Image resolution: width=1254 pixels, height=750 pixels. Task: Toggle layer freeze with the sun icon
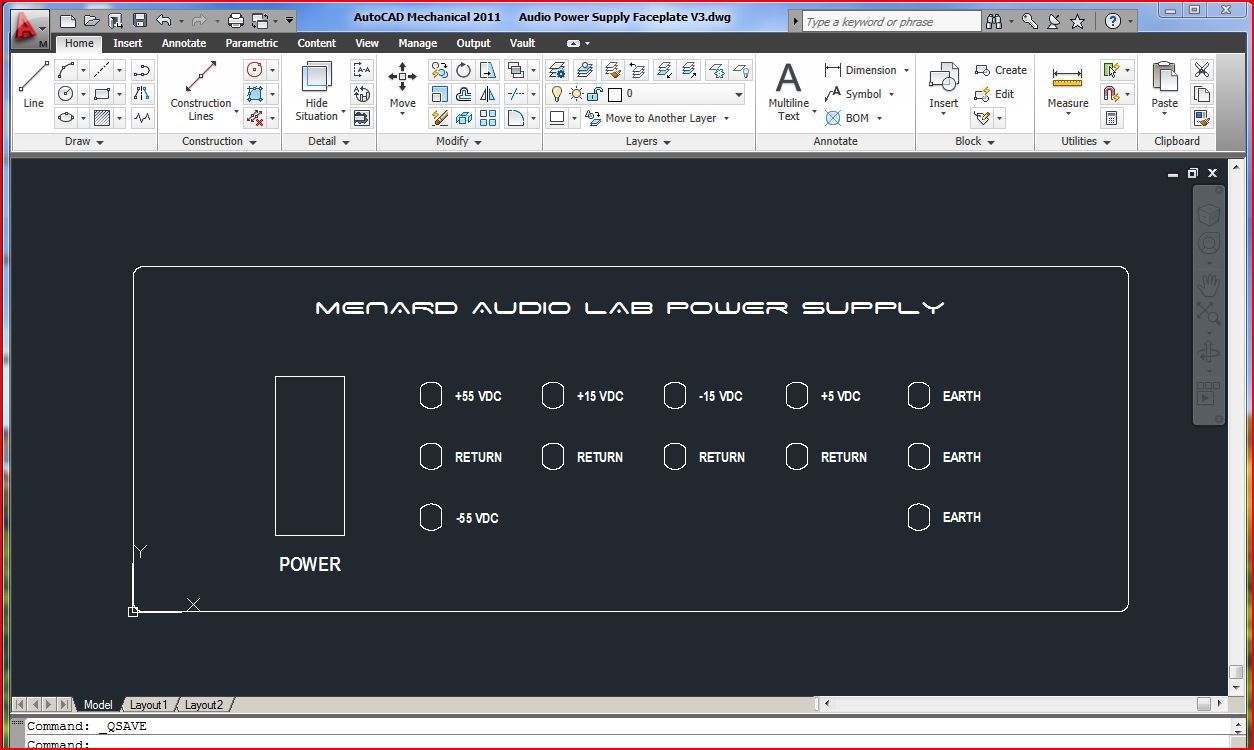tap(576, 94)
